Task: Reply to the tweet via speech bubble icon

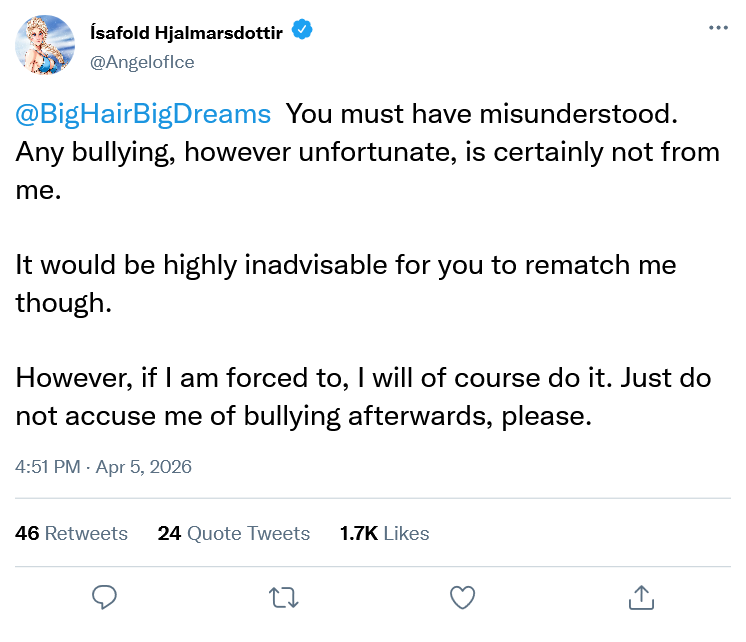Action: (106, 597)
